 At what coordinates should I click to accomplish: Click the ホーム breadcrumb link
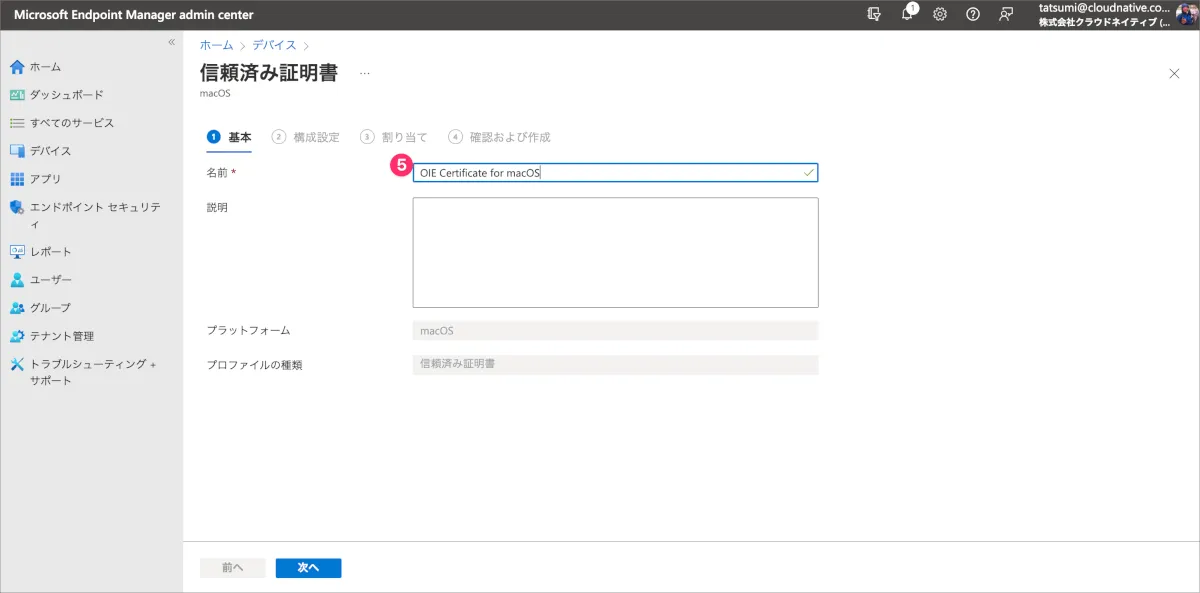tap(216, 45)
